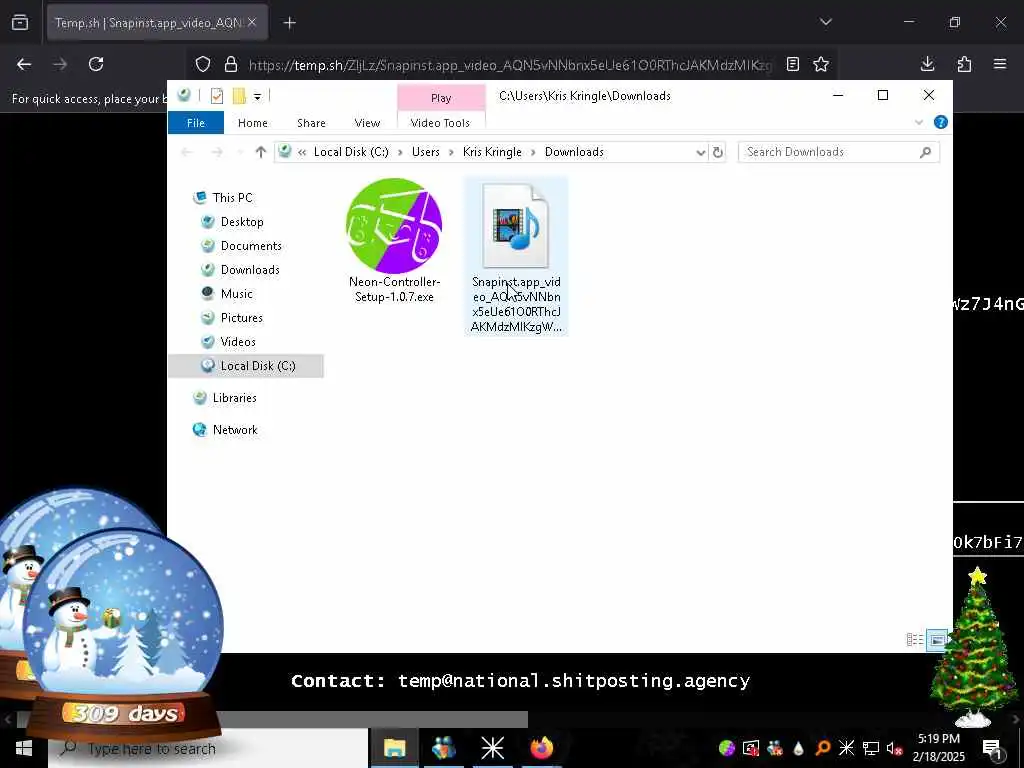This screenshot has height=768, width=1024.
Task: Open Firefox from the taskbar
Action: [x=541, y=748]
